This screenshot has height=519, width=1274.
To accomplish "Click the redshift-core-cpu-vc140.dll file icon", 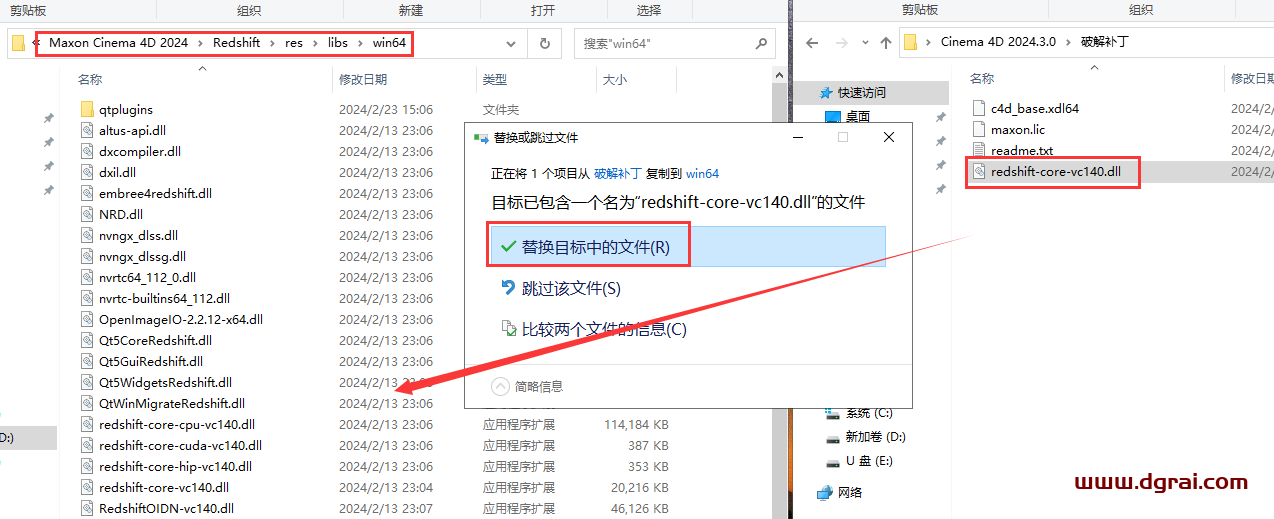I will pos(86,424).
